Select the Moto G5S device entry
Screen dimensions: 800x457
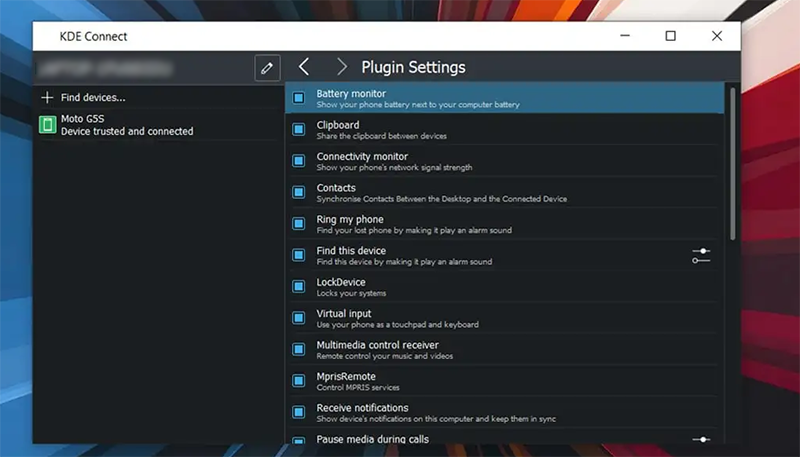158,125
